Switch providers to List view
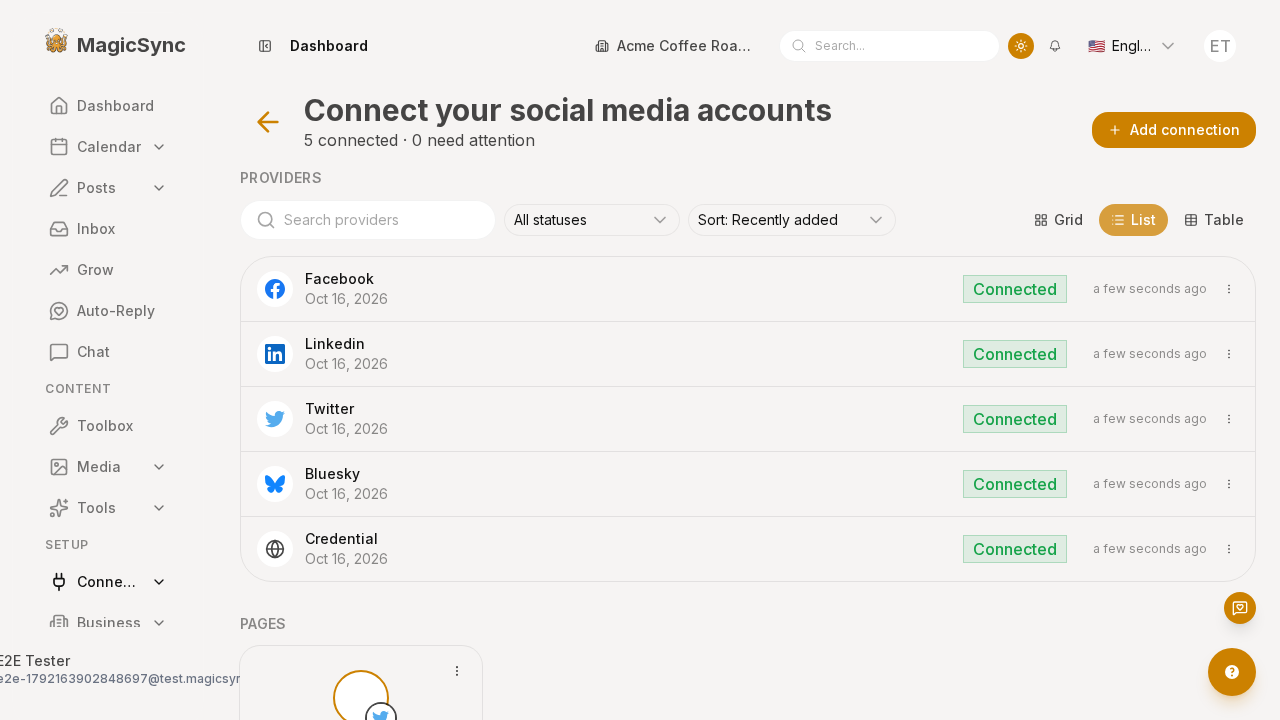 (x=1133, y=220)
